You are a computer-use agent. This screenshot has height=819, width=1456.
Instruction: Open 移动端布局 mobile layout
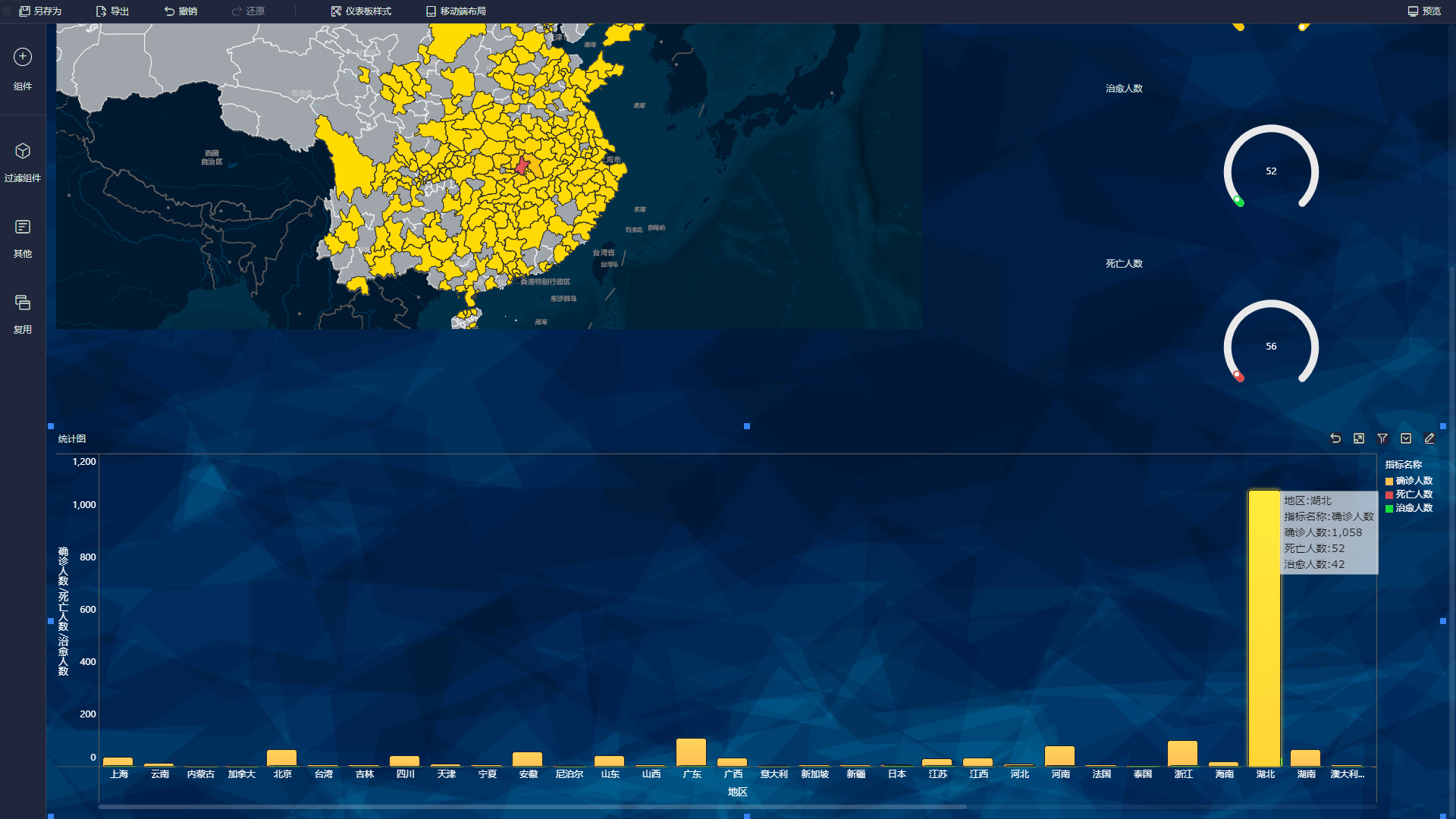(x=456, y=11)
